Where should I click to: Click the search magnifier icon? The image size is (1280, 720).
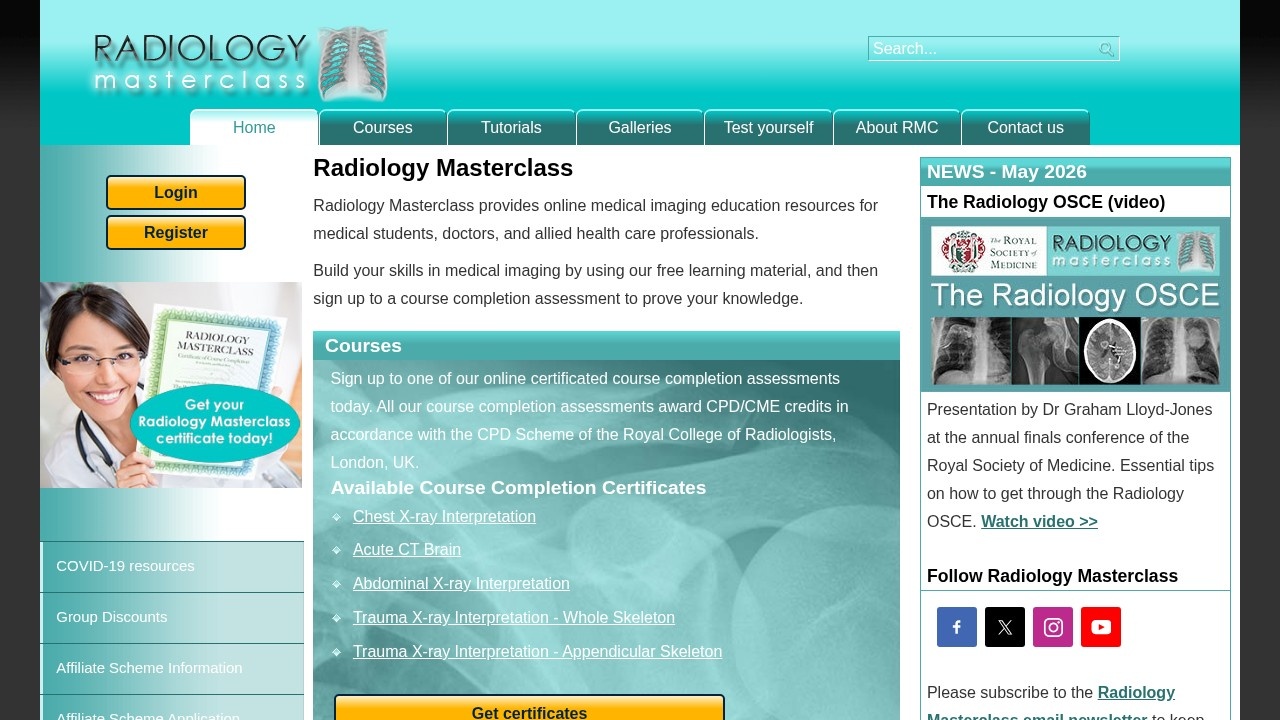1106,49
